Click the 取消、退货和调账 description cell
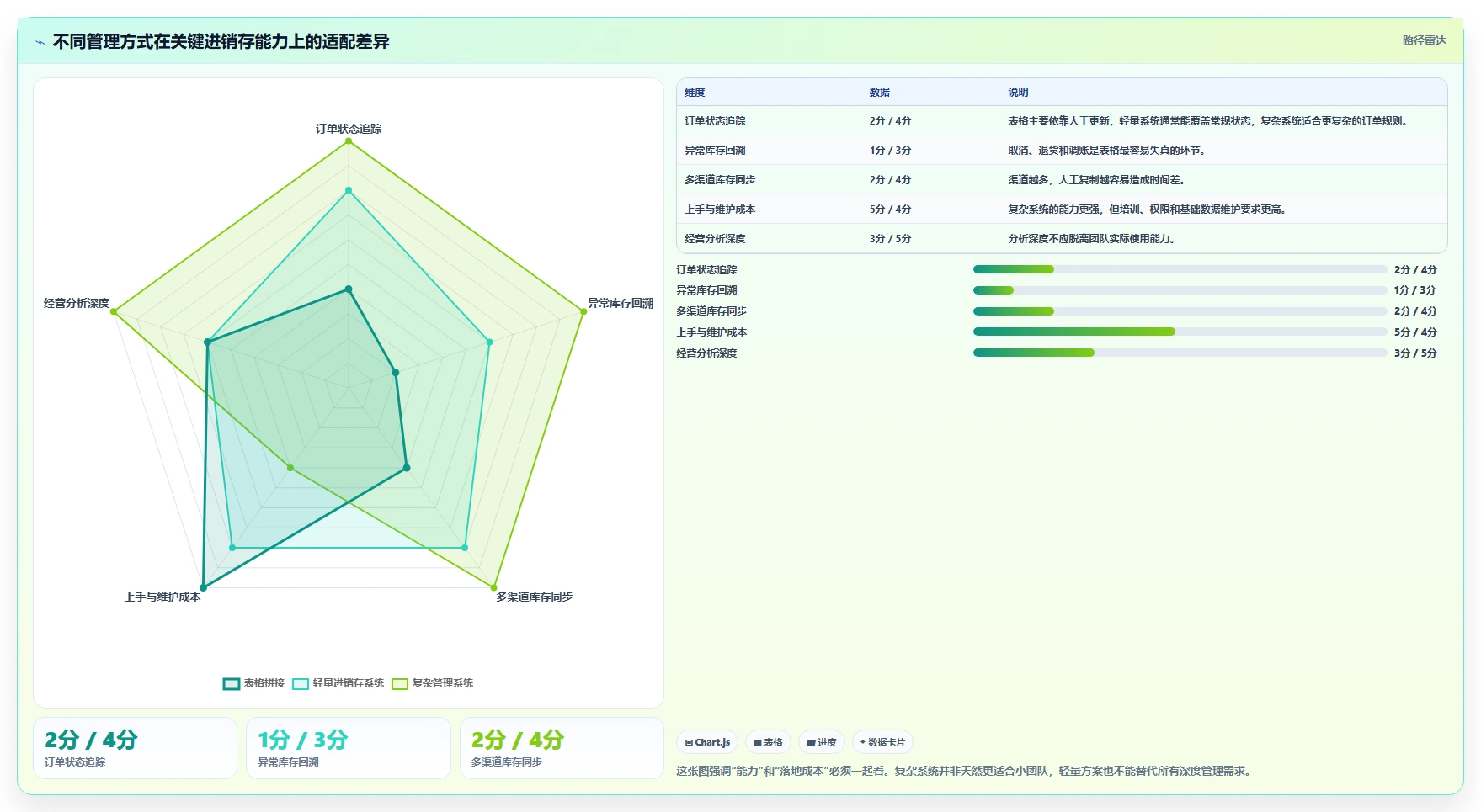 1108,151
